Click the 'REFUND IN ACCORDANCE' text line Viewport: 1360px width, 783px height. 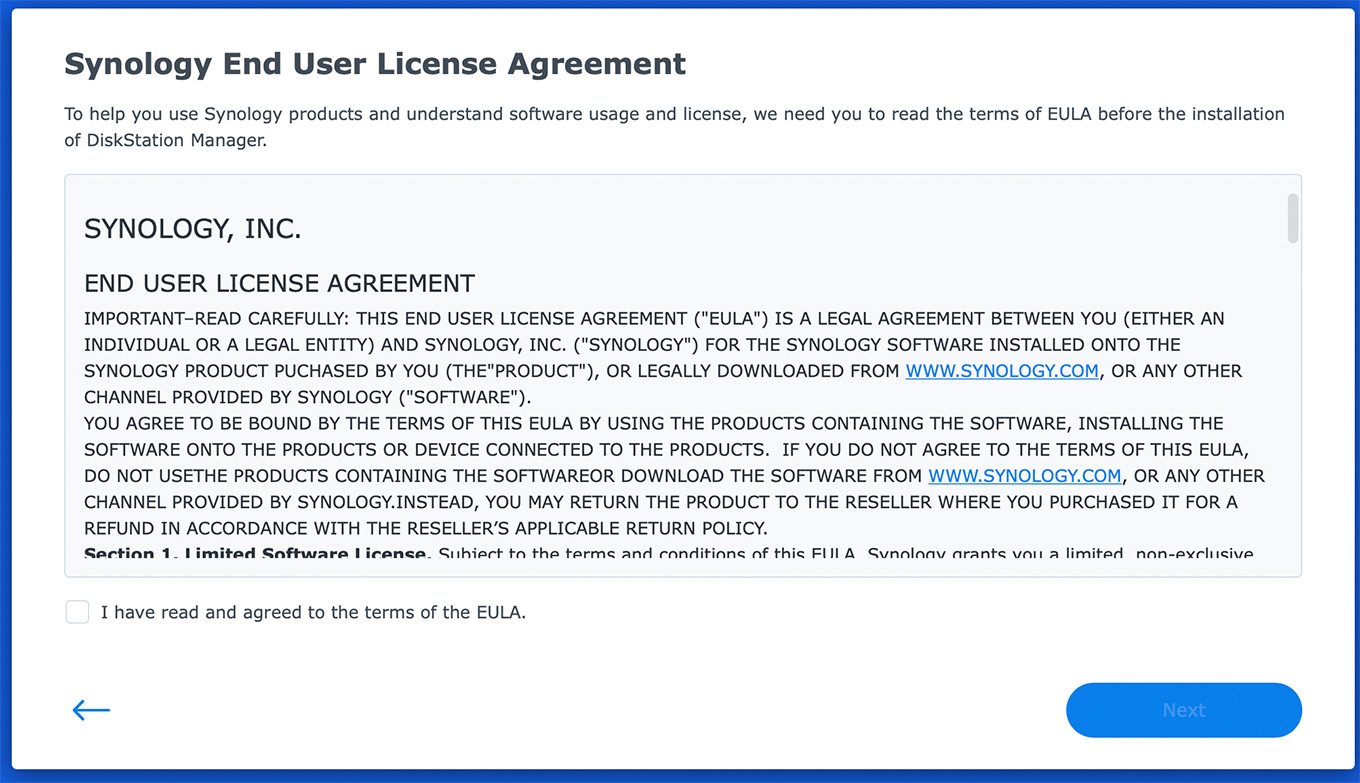(426, 527)
